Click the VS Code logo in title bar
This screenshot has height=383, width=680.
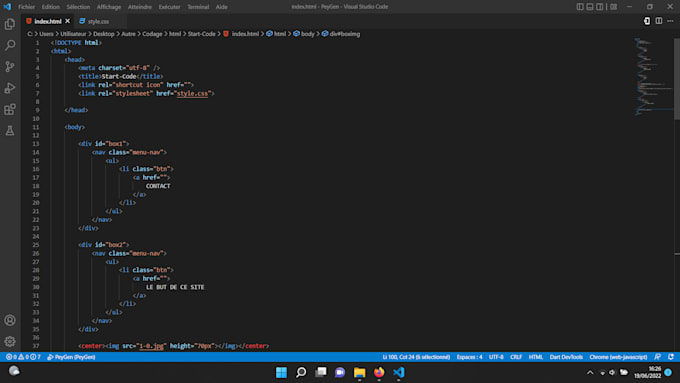tap(7, 7)
